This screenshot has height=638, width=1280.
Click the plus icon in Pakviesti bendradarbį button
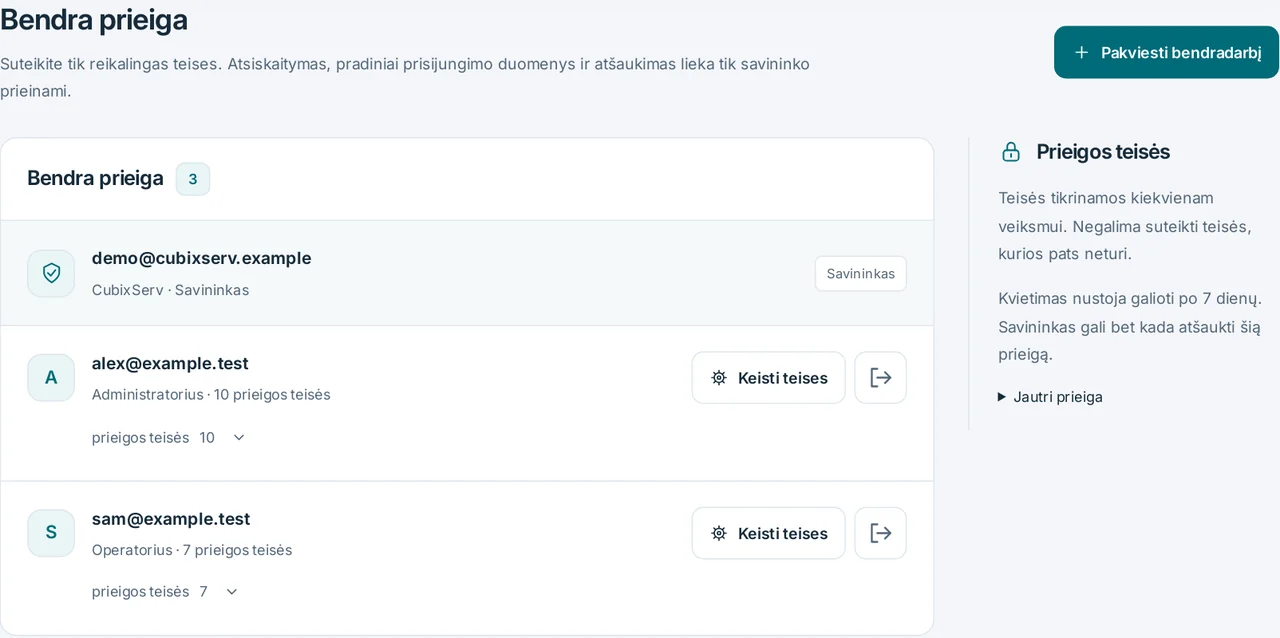[1081, 52]
